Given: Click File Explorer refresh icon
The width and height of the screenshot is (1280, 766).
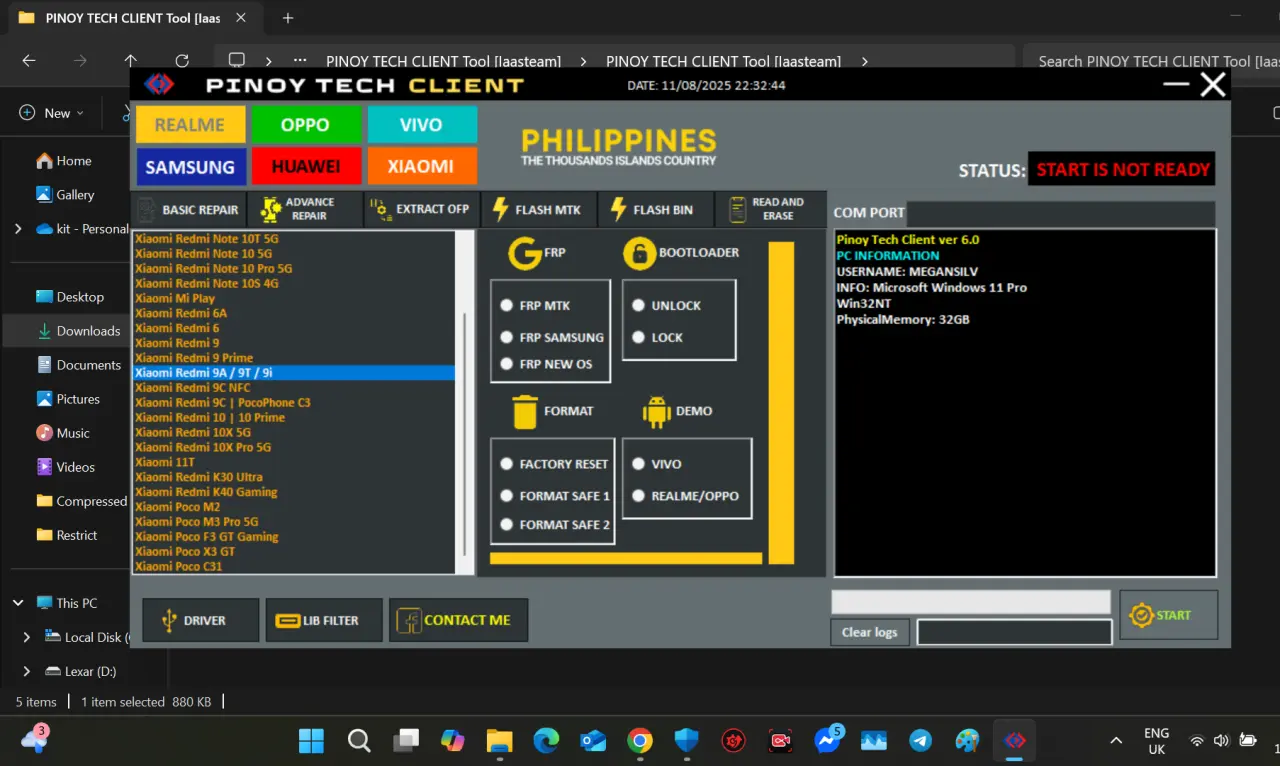Looking at the screenshot, I should (x=182, y=61).
